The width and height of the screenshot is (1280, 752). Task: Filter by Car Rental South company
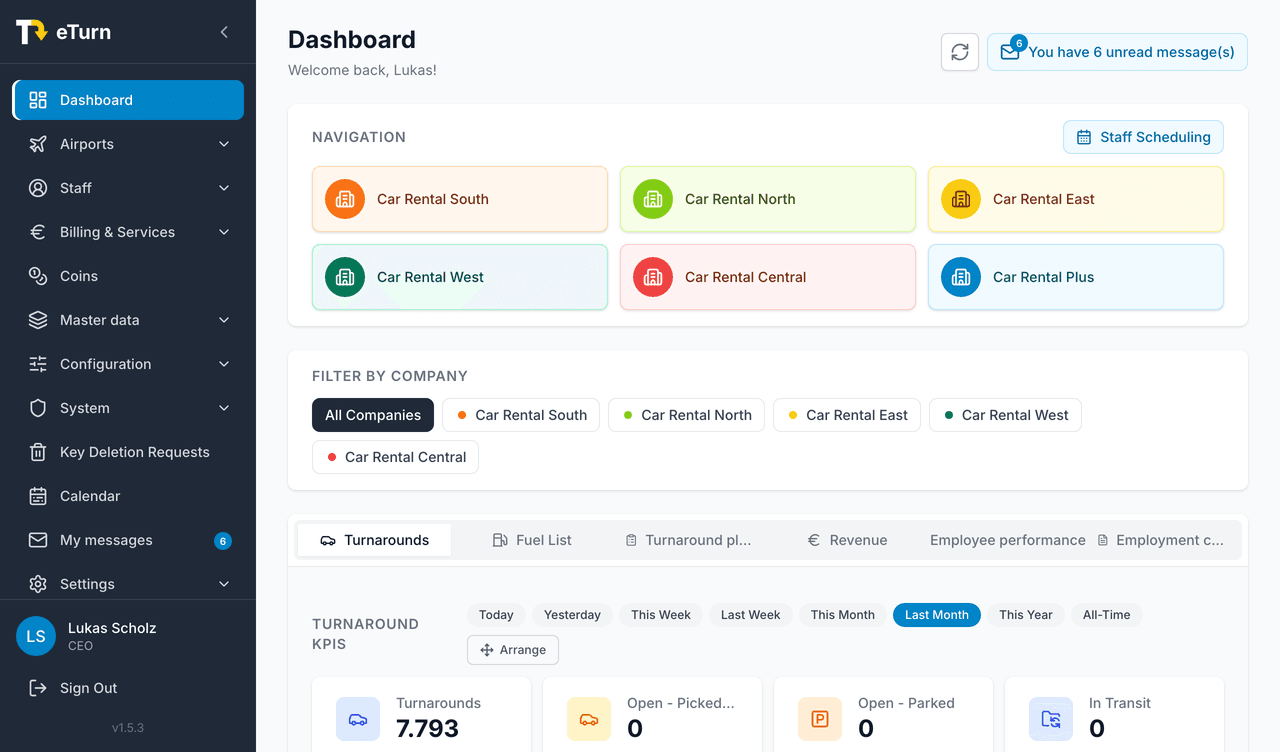521,415
